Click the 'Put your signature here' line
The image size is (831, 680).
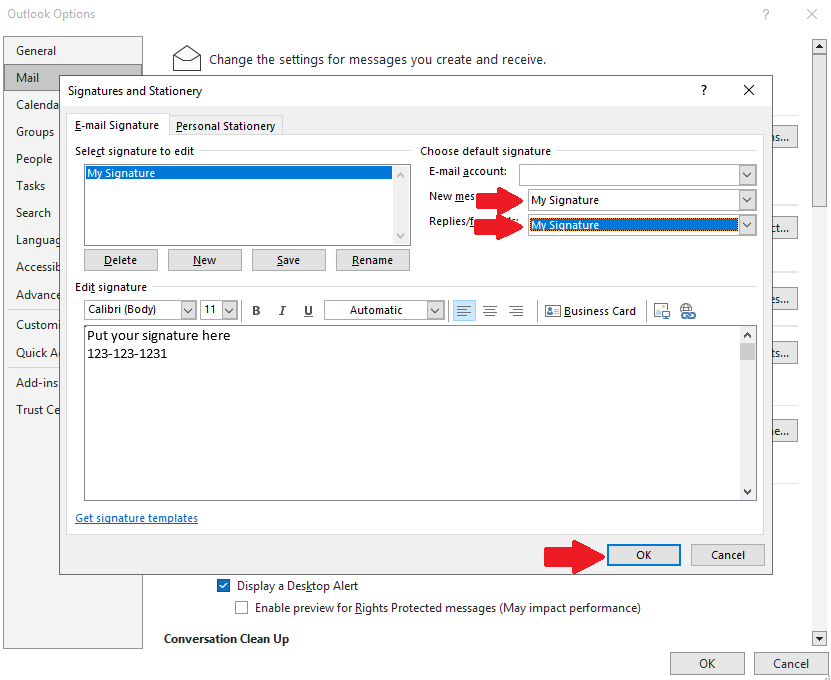(x=158, y=335)
